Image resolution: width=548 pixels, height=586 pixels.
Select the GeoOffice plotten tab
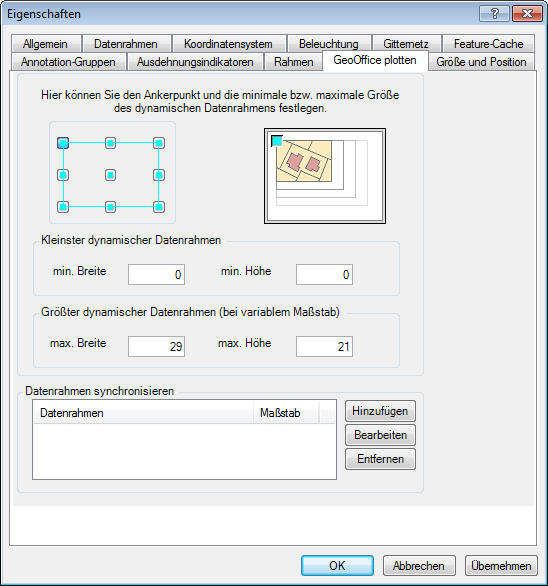375,60
